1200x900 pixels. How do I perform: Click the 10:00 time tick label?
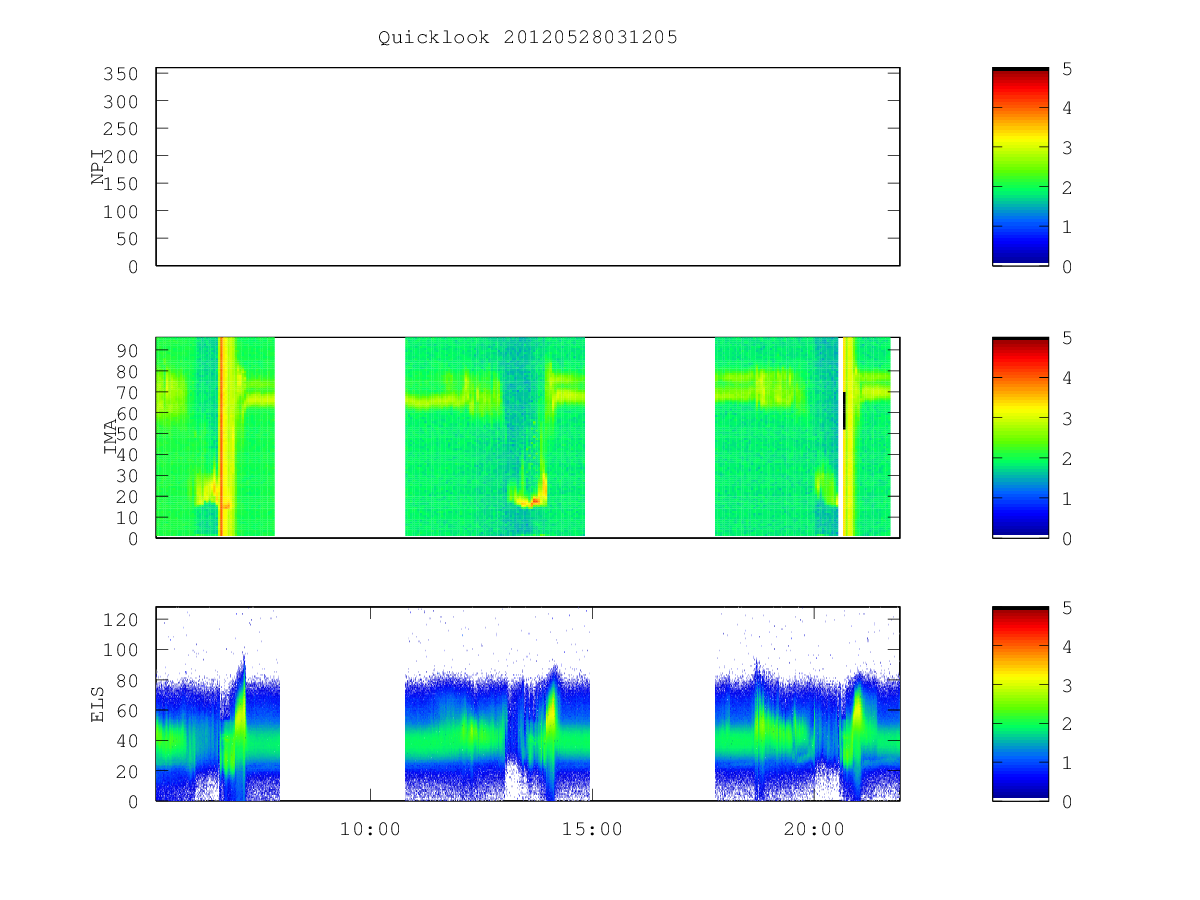click(370, 829)
